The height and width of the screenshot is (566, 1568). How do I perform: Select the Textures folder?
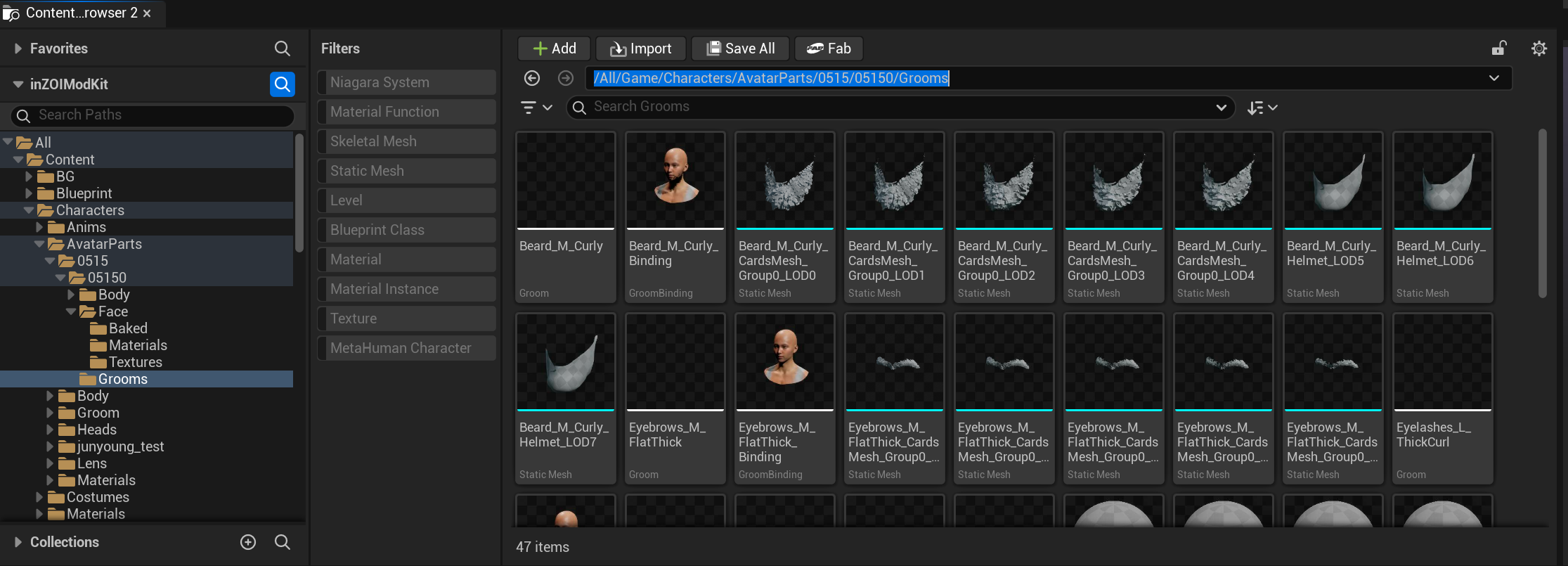click(x=147, y=362)
